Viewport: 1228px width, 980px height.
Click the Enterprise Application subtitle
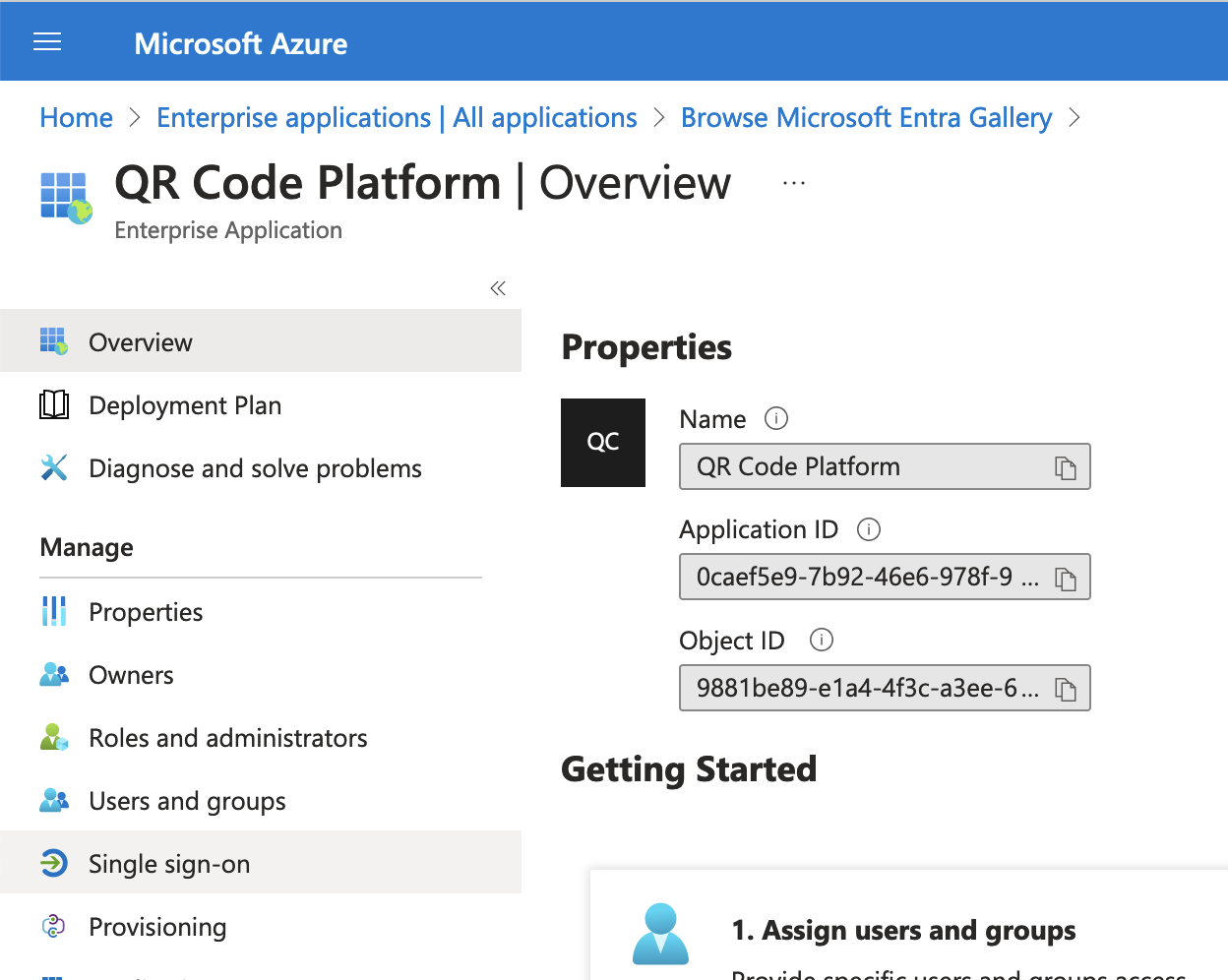(x=228, y=230)
